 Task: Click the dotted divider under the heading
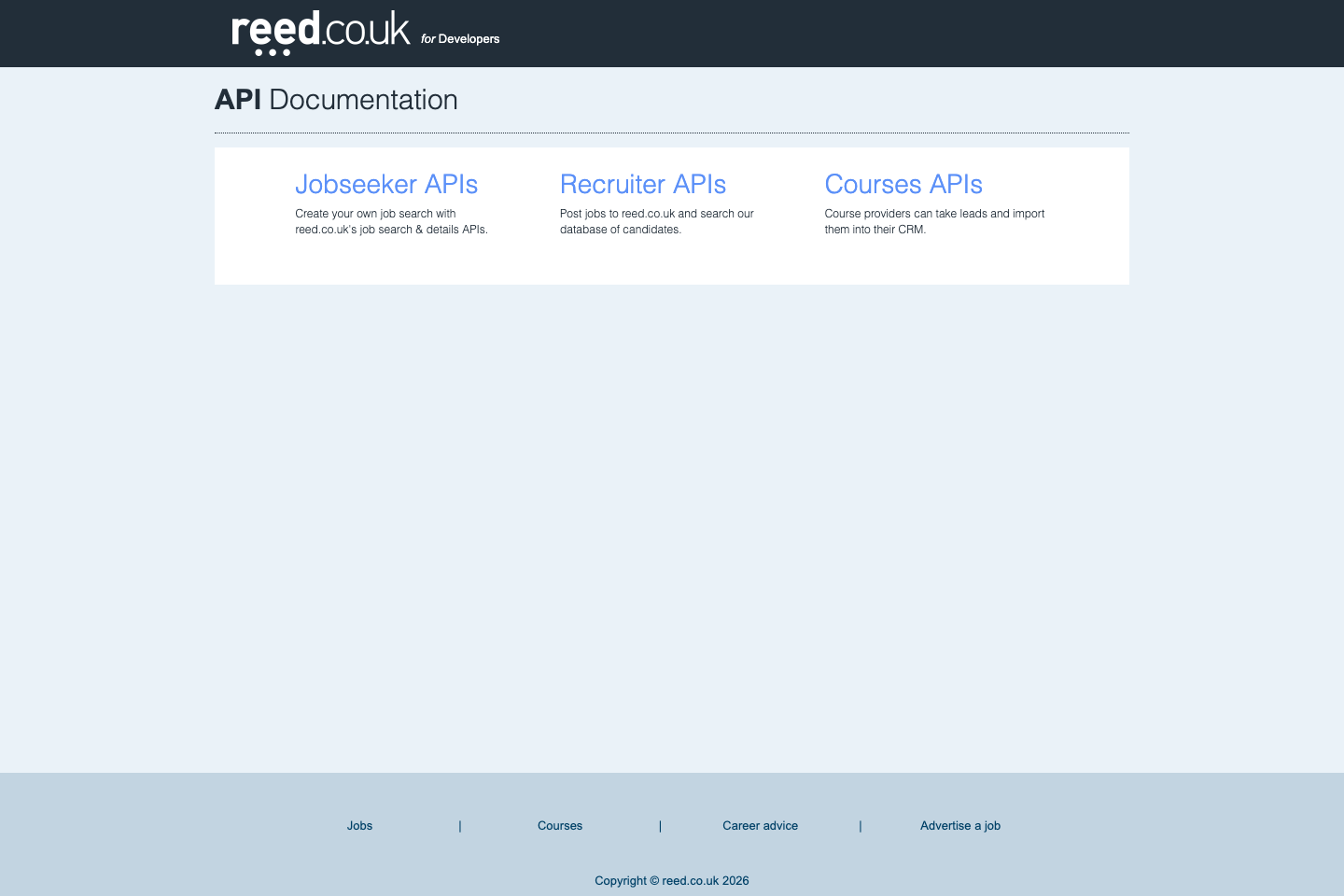(671, 132)
